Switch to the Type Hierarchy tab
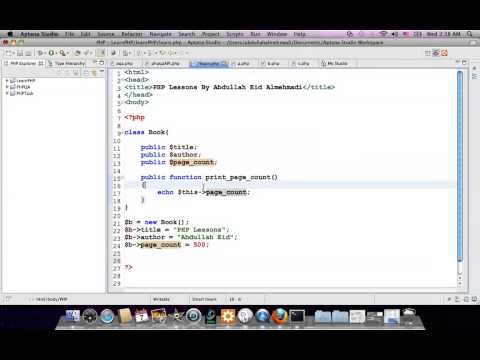 [67, 63]
